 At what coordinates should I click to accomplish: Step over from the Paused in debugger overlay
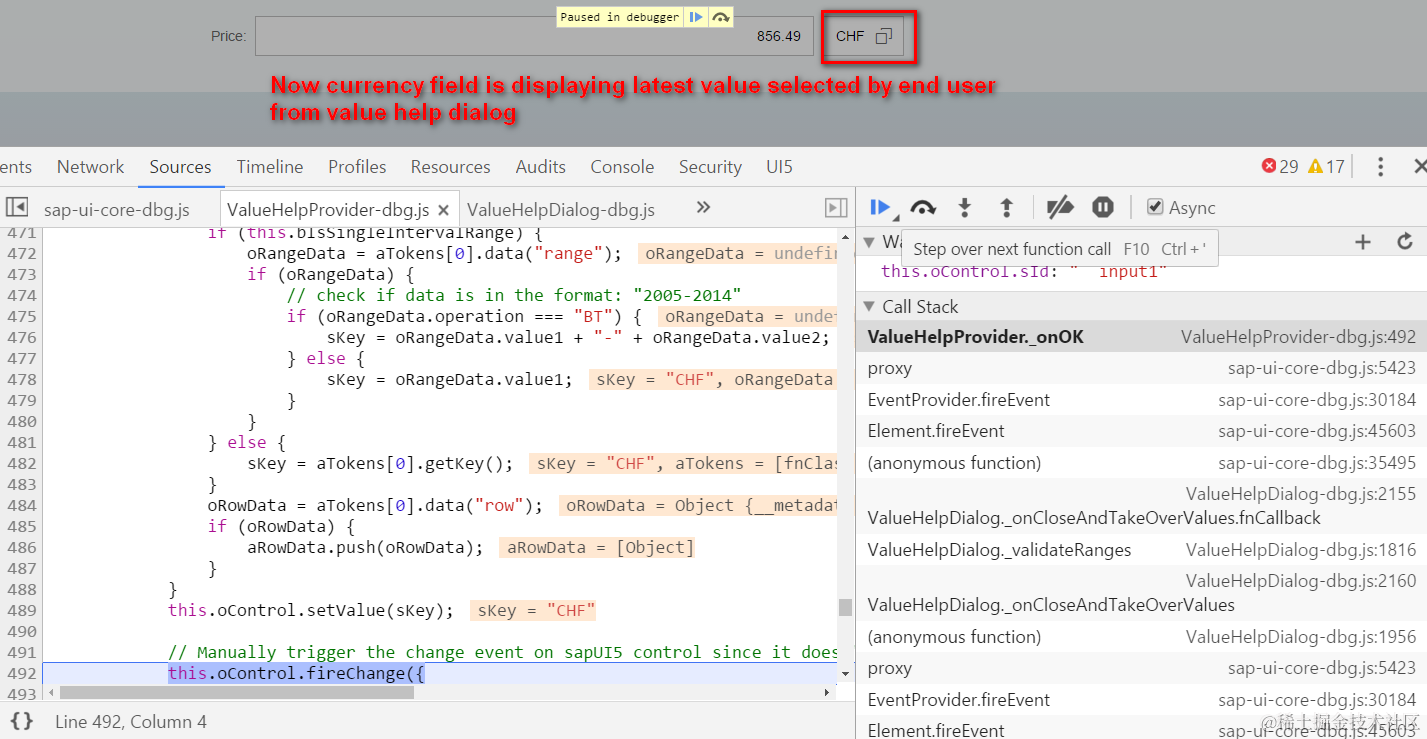tap(720, 17)
